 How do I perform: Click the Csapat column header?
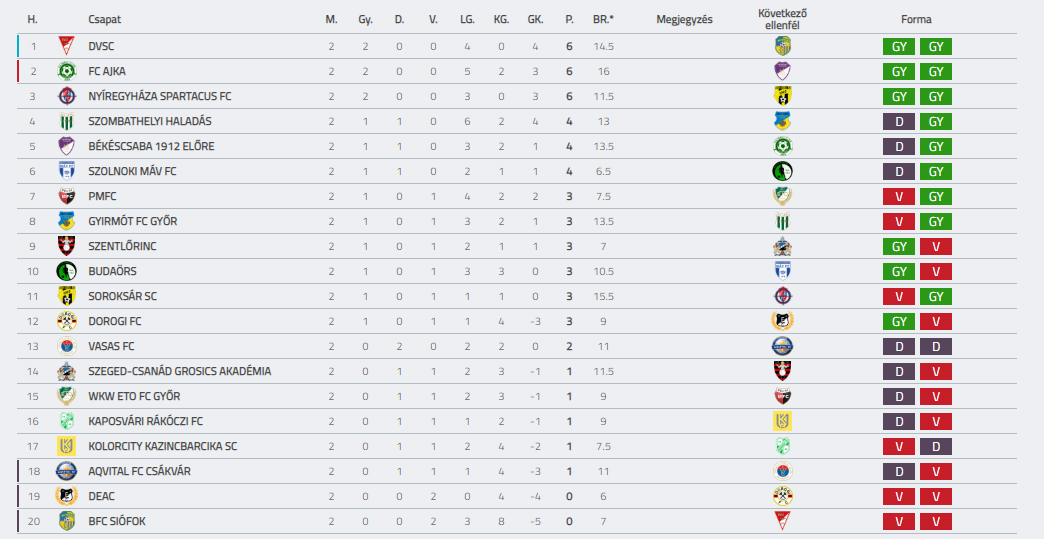click(x=105, y=19)
